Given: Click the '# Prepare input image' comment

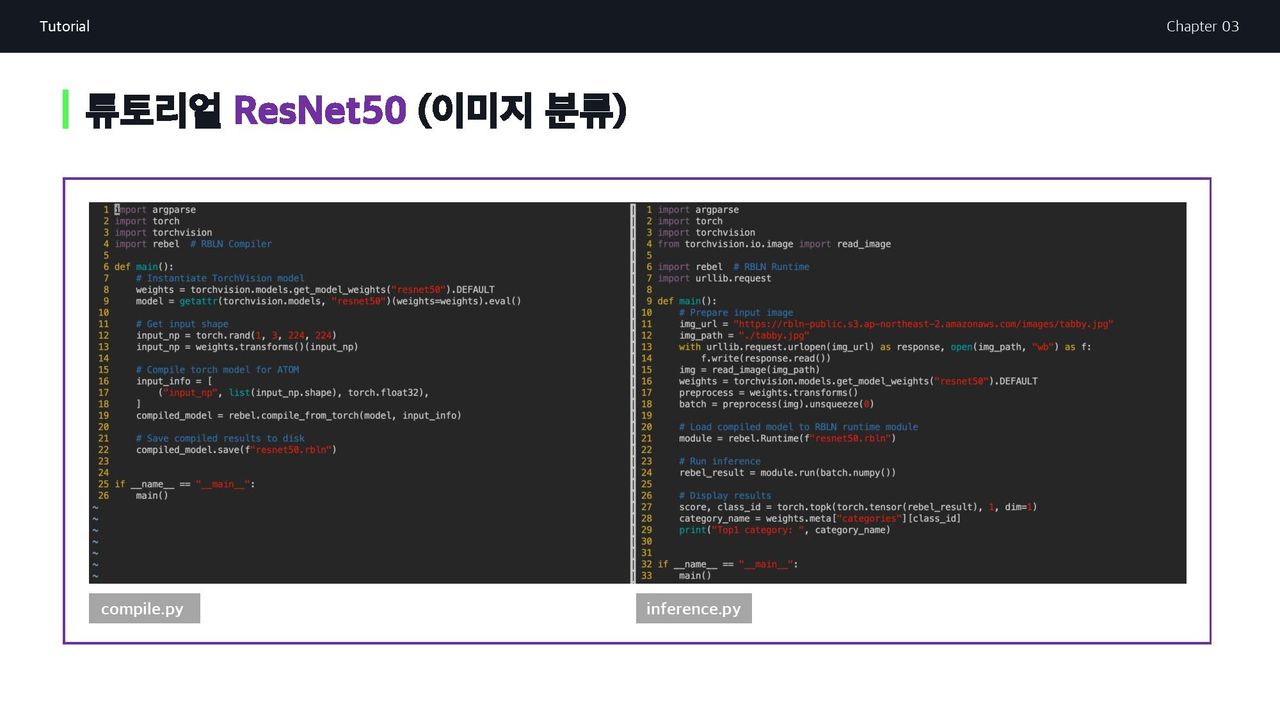Looking at the screenshot, I should [x=736, y=313].
